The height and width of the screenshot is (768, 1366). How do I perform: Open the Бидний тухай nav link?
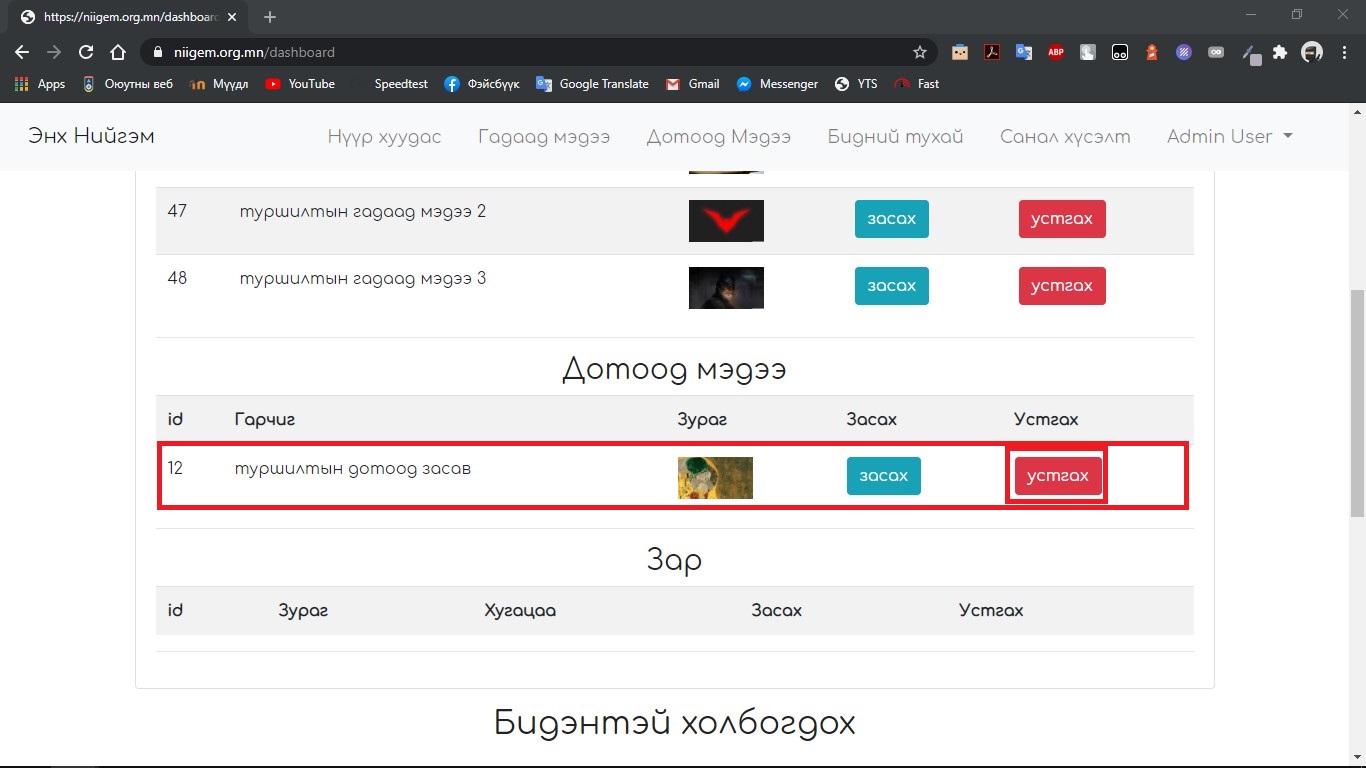click(895, 137)
